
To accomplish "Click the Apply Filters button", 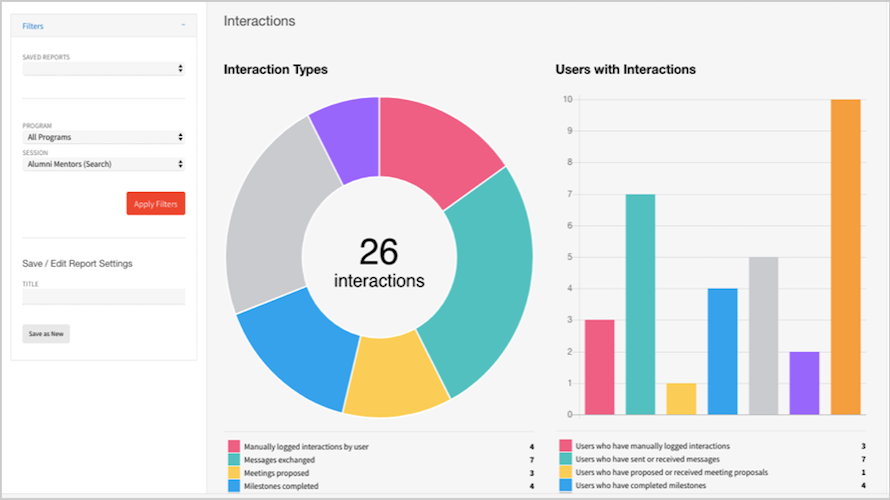I will (x=156, y=204).
